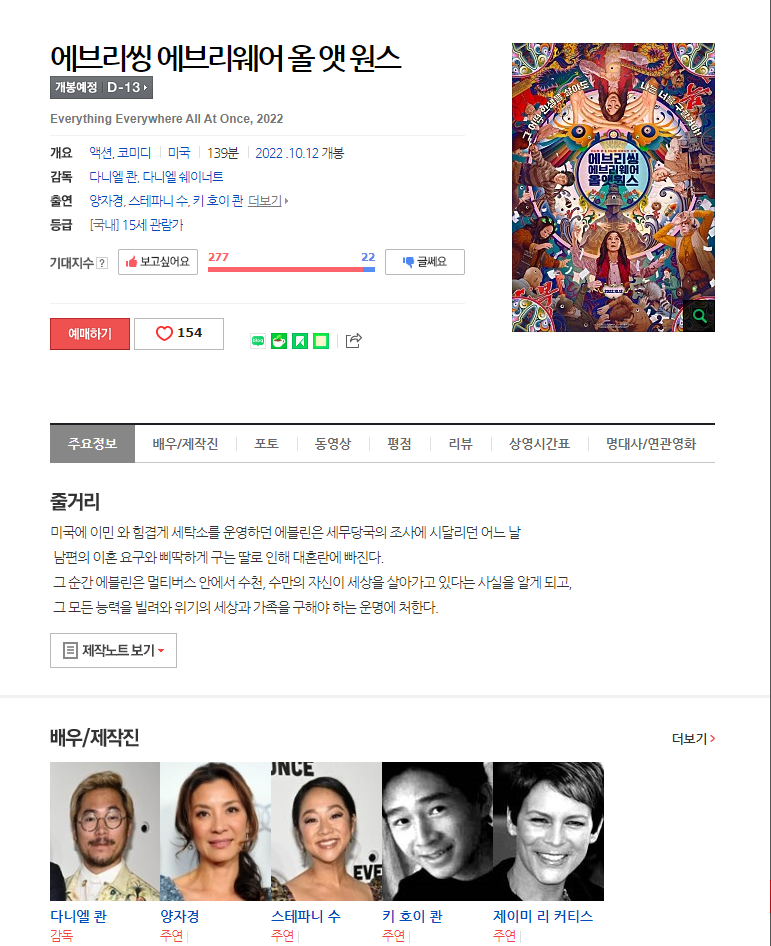Open director link 다니엘 콴 in info
Viewport: 771px width, 946px height.
coord(113,177)
